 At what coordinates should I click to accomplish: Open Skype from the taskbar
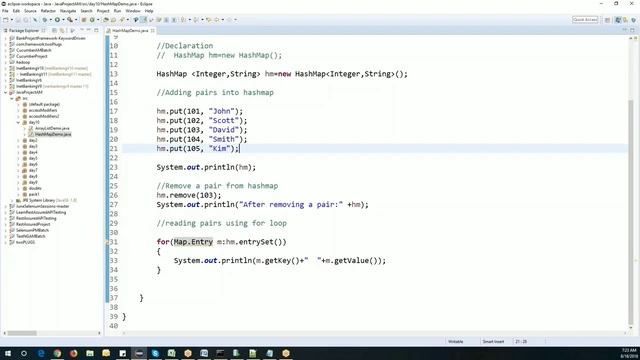pyautogui.click(x=155, y=353)
